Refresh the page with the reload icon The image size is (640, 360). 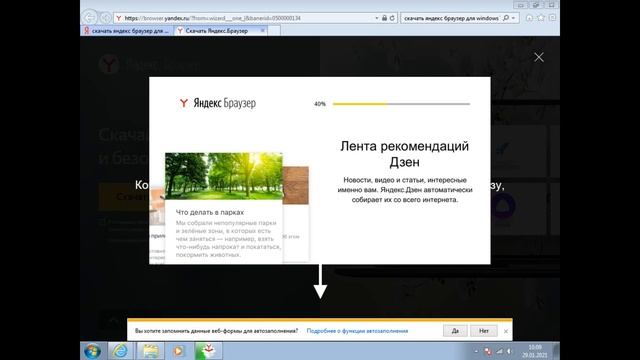(392, 18)
